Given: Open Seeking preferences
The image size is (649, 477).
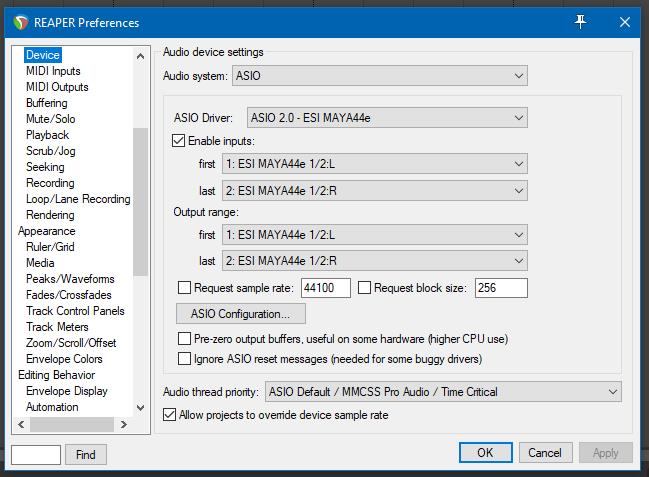Looking at the screenshot, I should [45, 167].
